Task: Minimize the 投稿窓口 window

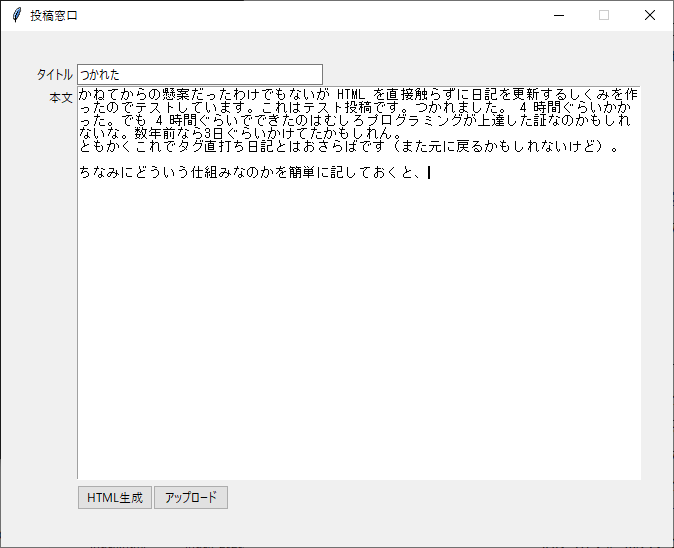Action: pyautogui.click(x=559, y=15)
